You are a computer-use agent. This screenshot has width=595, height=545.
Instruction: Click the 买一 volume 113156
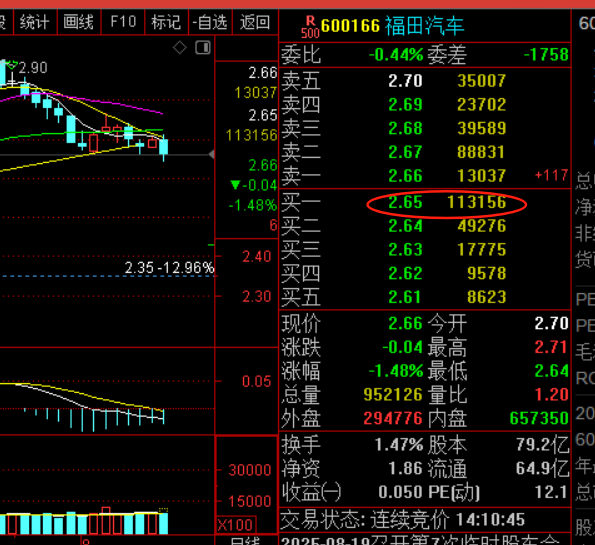477,202
